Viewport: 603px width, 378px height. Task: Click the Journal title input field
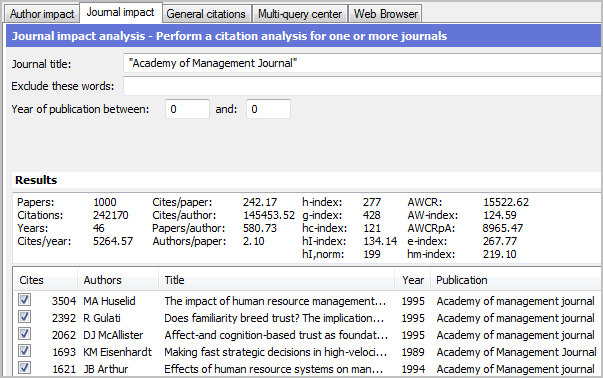point(363,63)
